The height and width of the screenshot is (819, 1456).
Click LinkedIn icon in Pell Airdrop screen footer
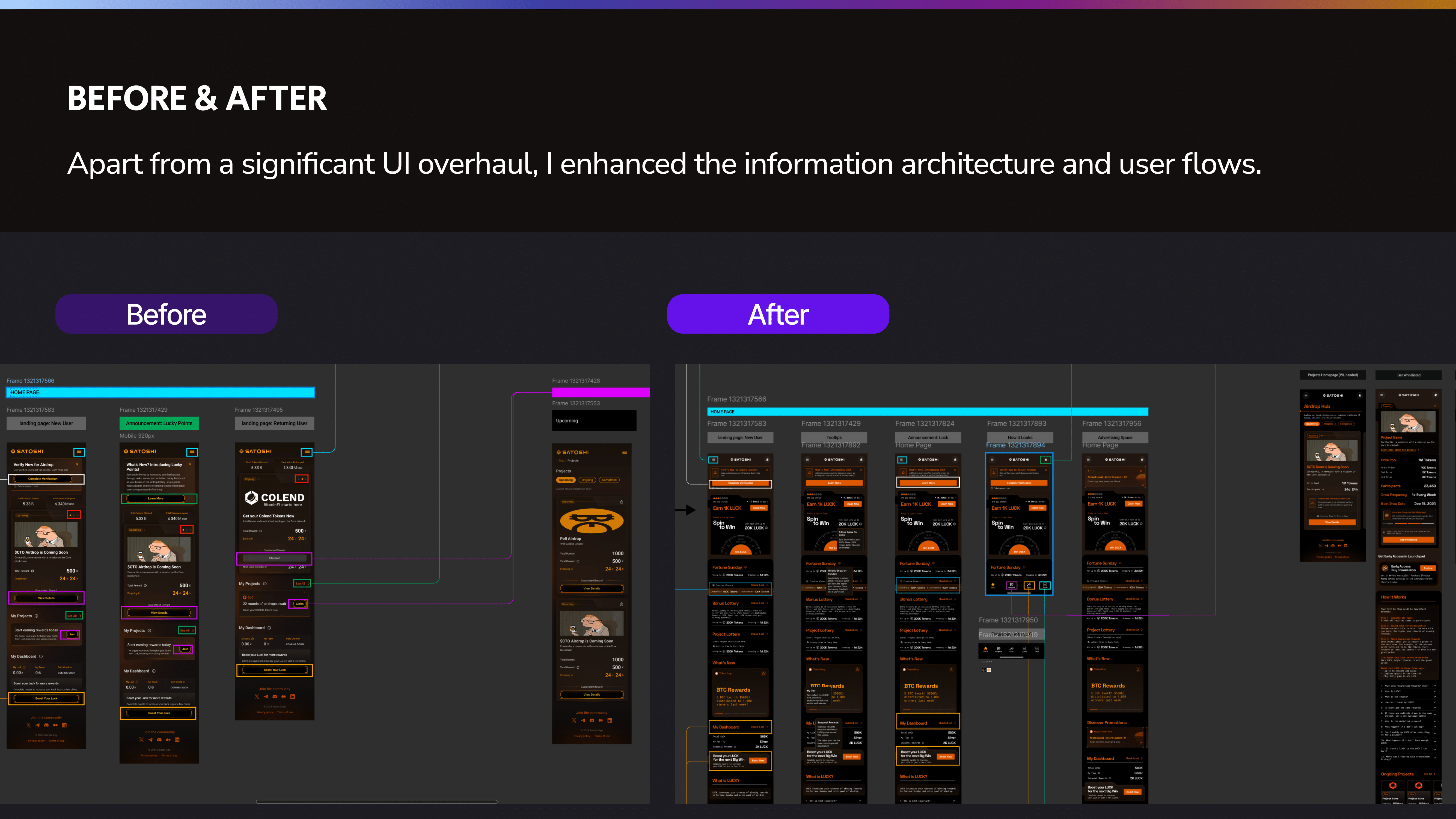pos(610,721)
